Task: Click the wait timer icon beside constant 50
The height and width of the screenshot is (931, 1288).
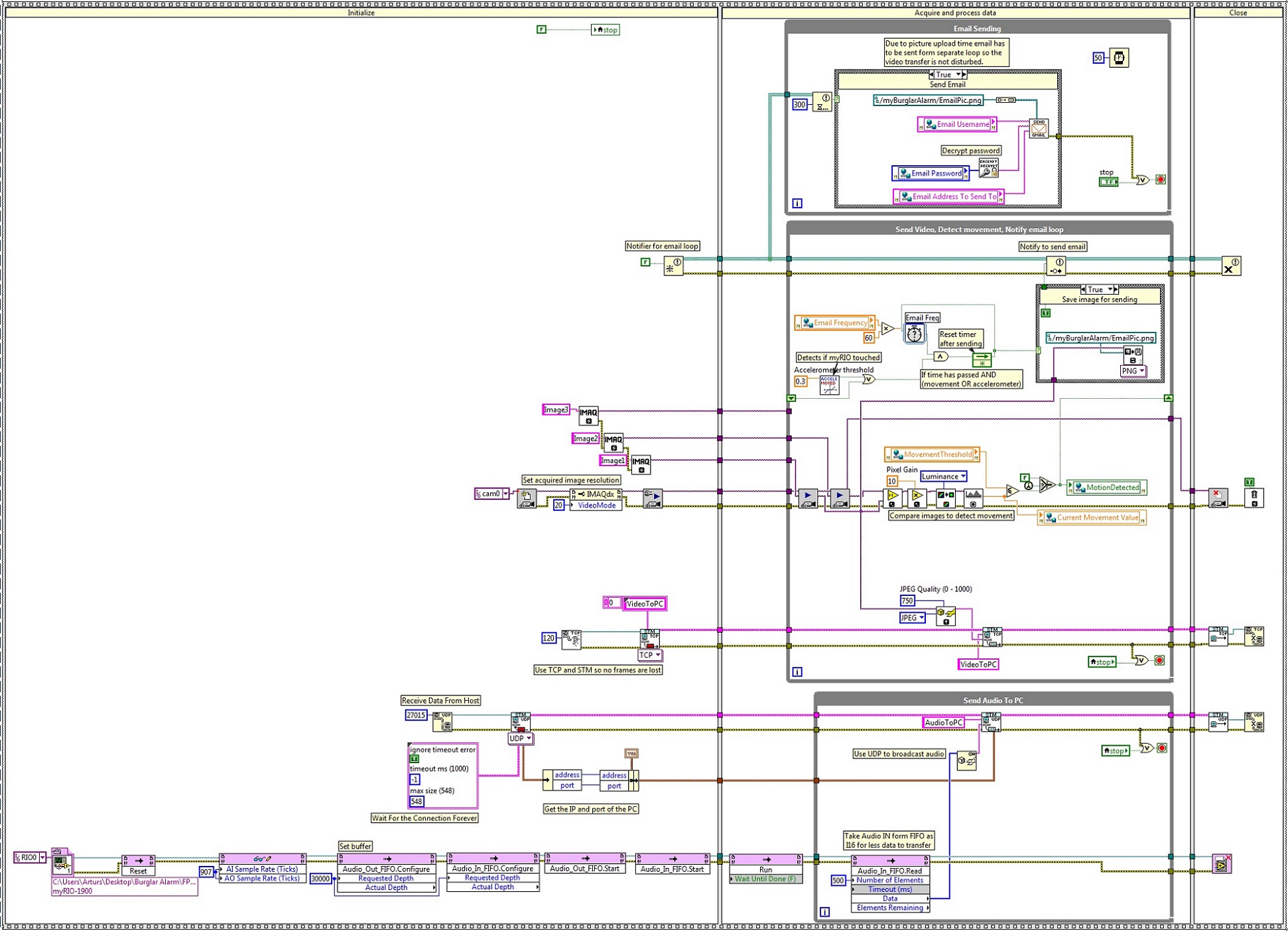Action: [1120, 58]
